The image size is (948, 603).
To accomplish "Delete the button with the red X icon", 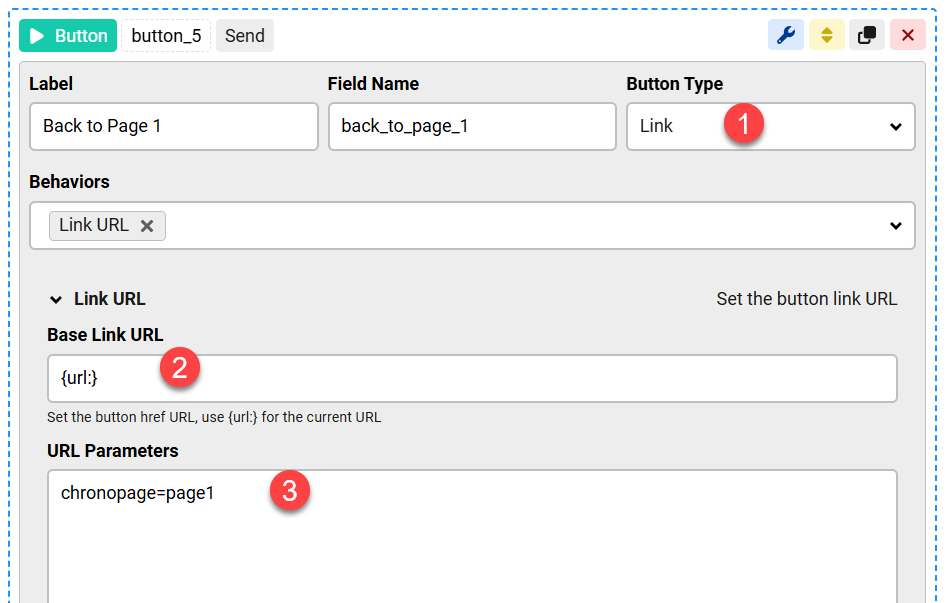I will coord(908,35).
